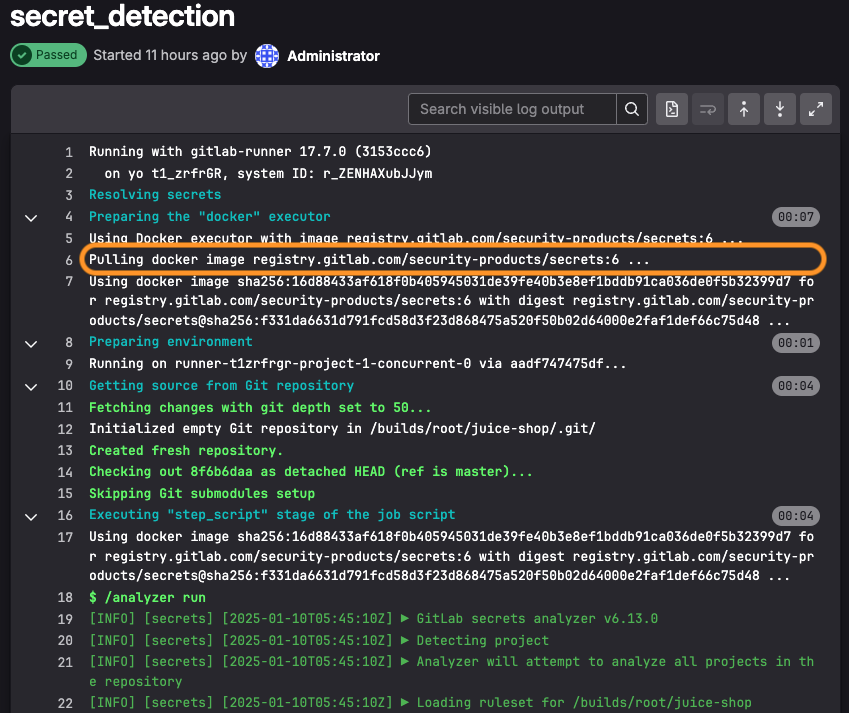
Task: Focus the Search visible log output field
Action: pos(512,109)
